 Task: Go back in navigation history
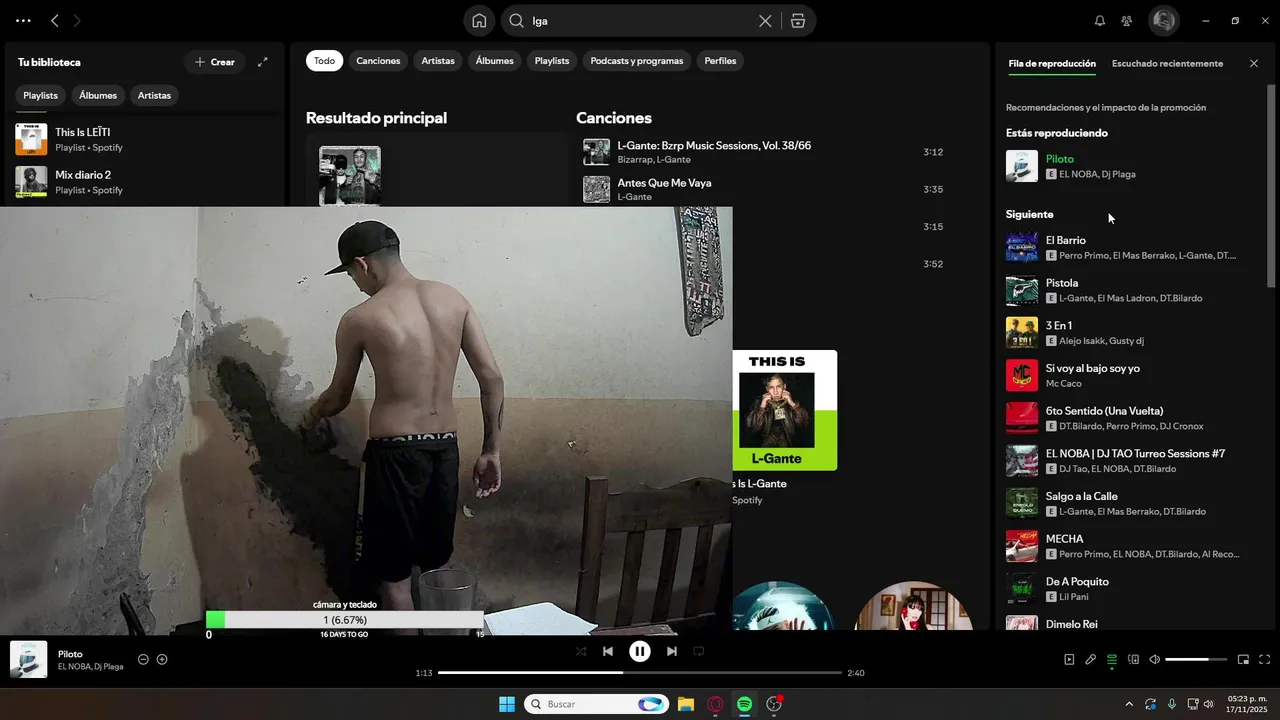coord(55,21)
